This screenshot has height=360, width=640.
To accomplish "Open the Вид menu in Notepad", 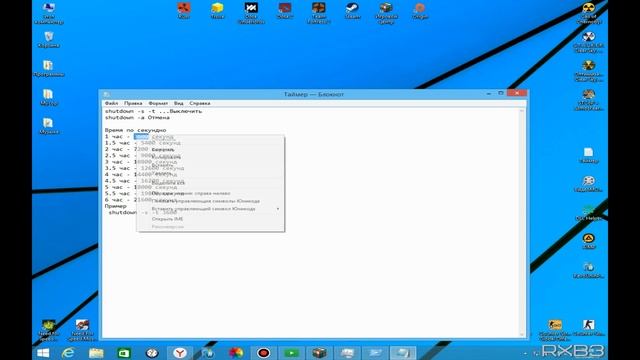I will click(x=178, y=103).
